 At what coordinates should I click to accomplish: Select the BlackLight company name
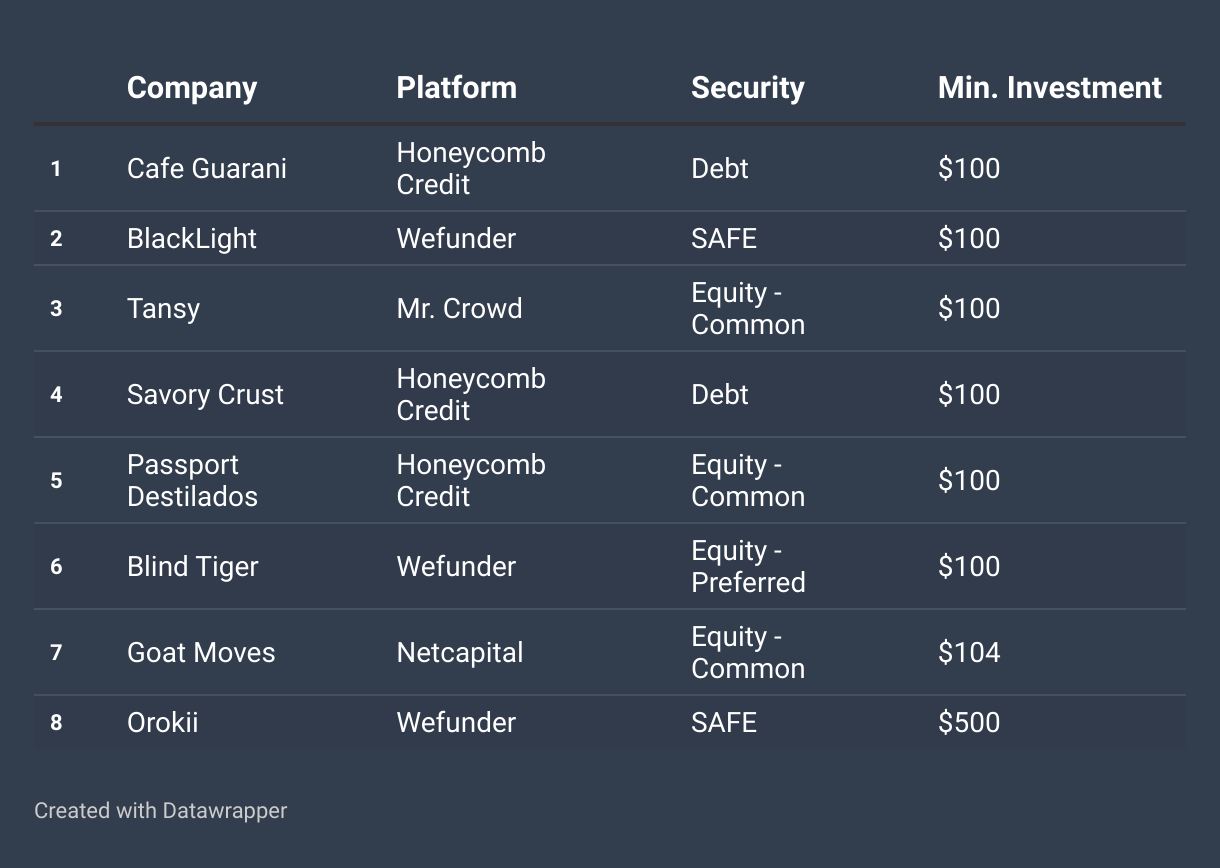pos(192,238)
